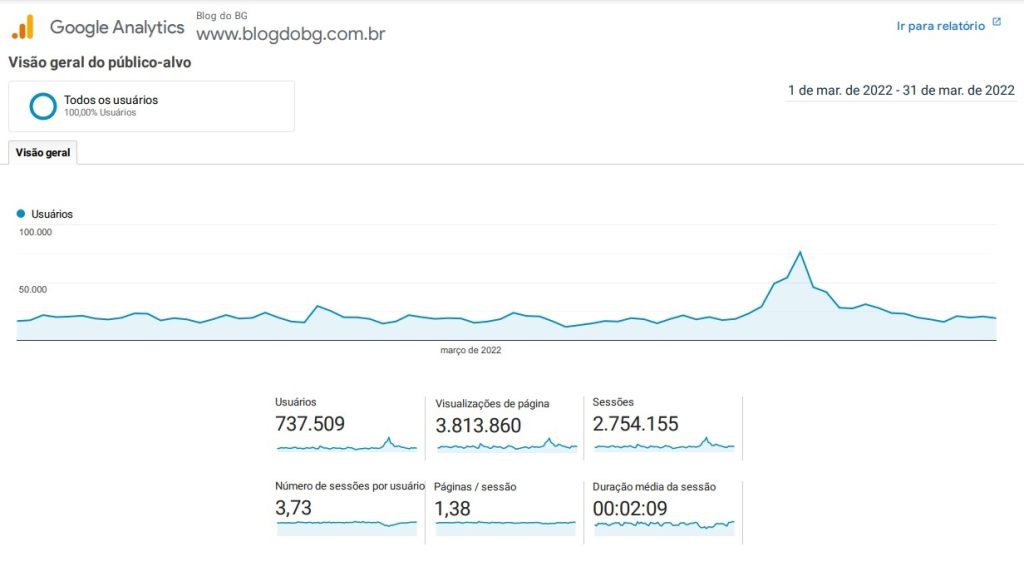This screenshot has height=581, width=1024.
Task: Click the Google Analytics title text
Action: (118, 27)
